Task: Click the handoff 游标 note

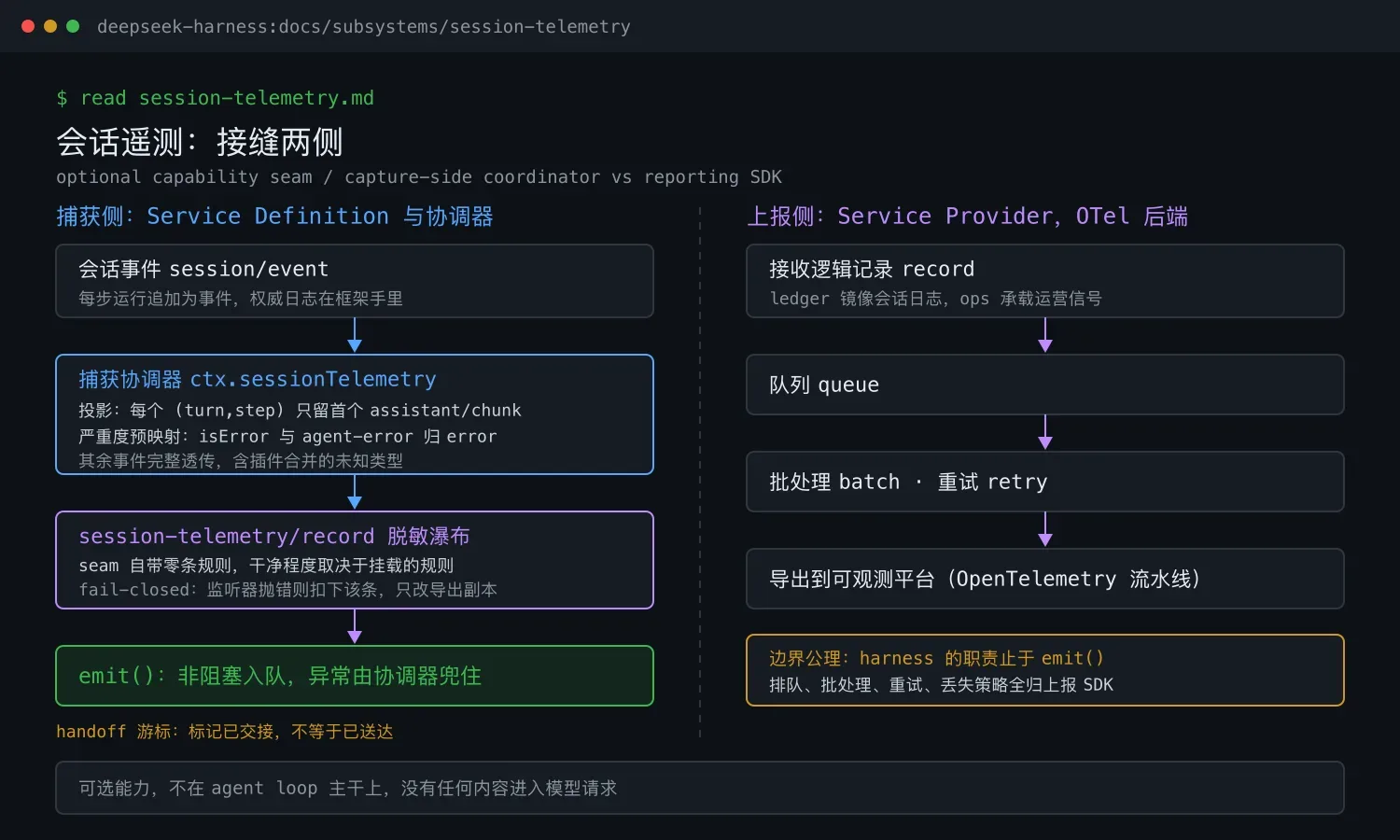Action: (x=224, y=731)
